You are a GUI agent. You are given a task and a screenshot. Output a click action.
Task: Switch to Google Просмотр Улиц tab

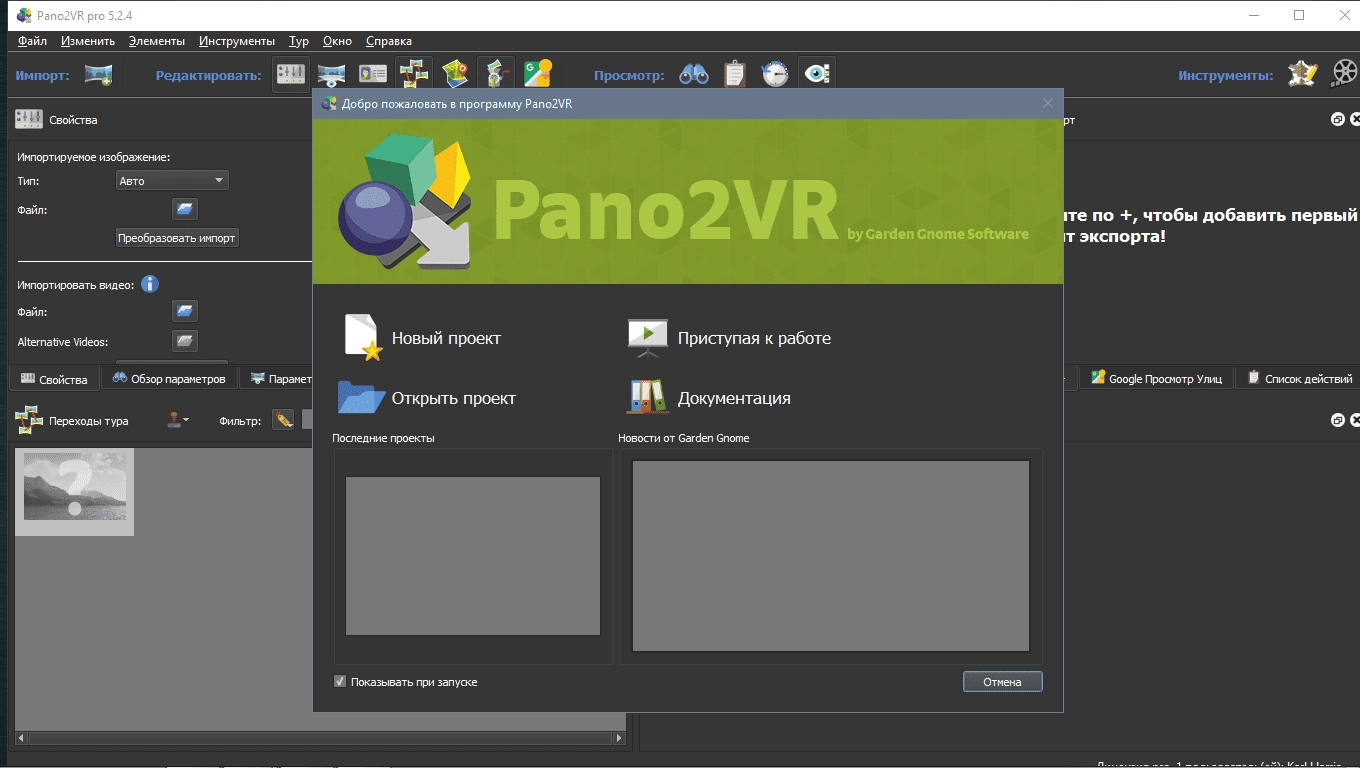(1156, 378)
